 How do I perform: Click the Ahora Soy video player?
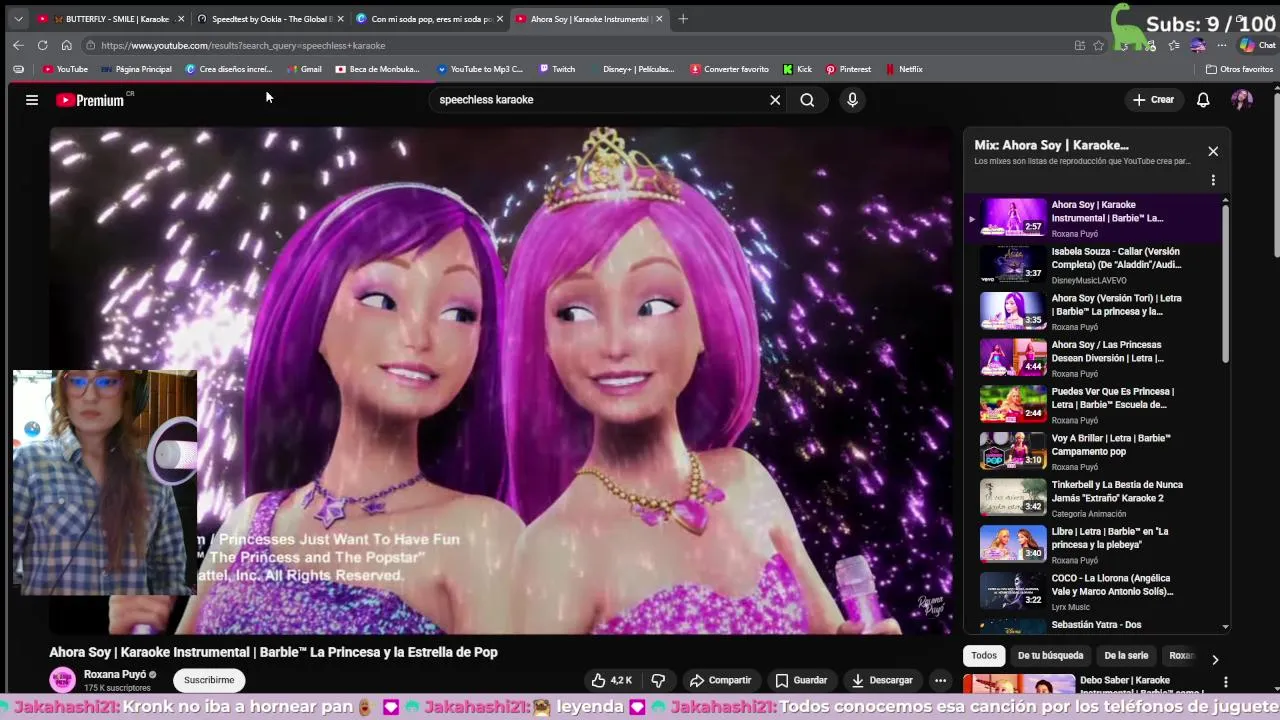pyautogui.click(x=500, y=380)
